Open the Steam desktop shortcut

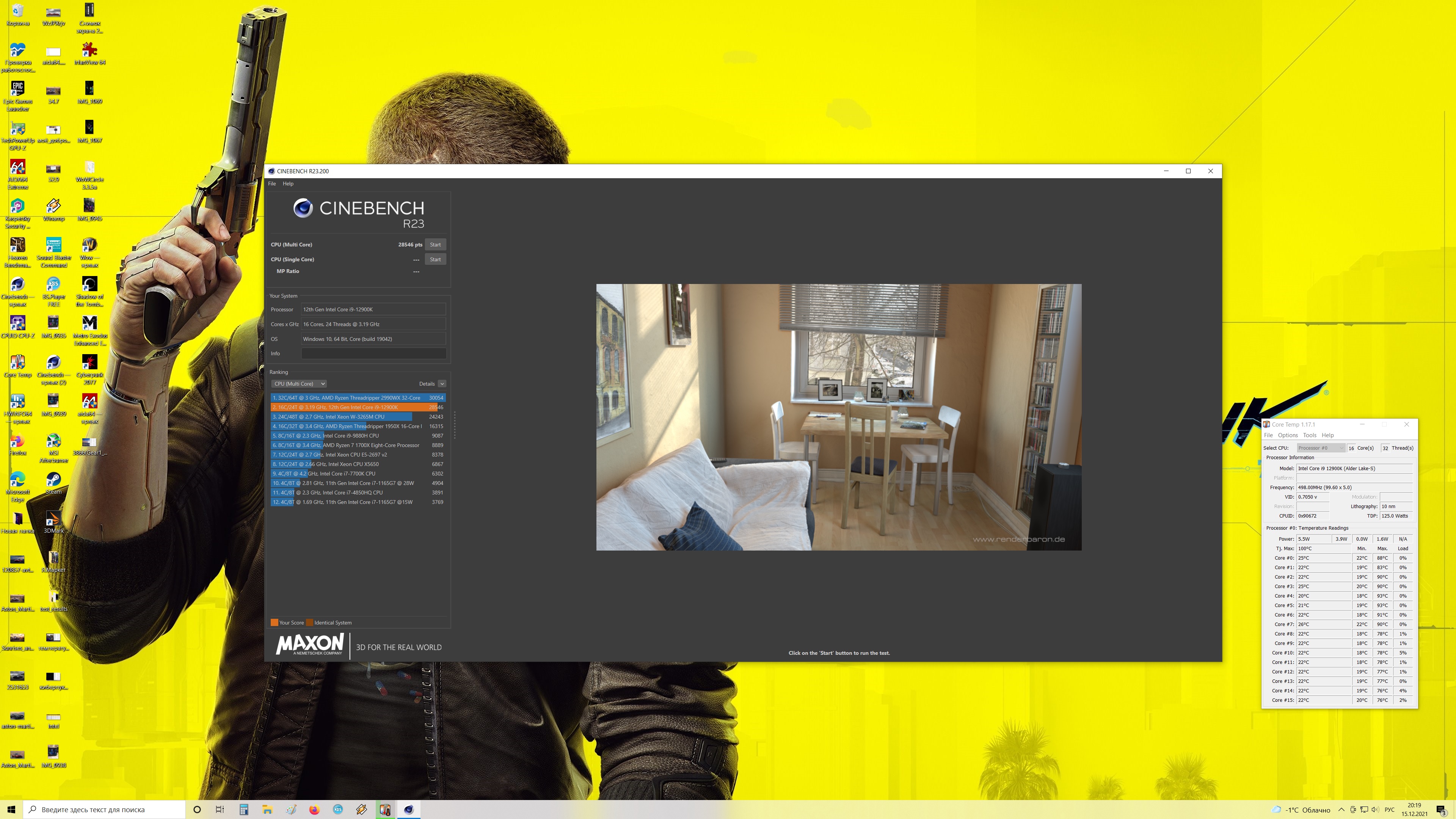tap(54, 480)
